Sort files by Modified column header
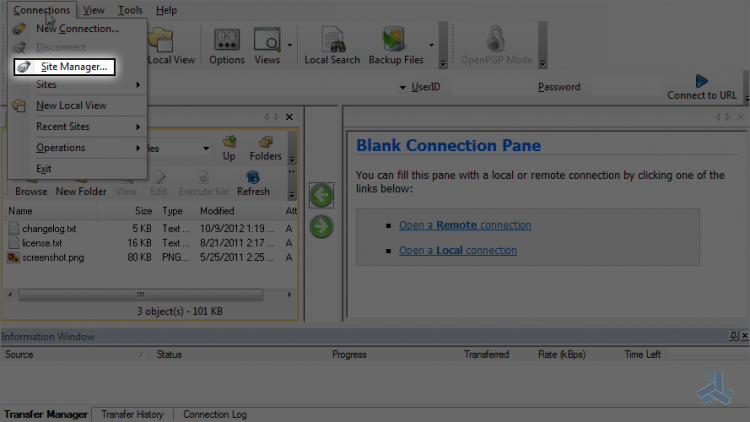This screenshot has width=750, height=422. point(237,211)
